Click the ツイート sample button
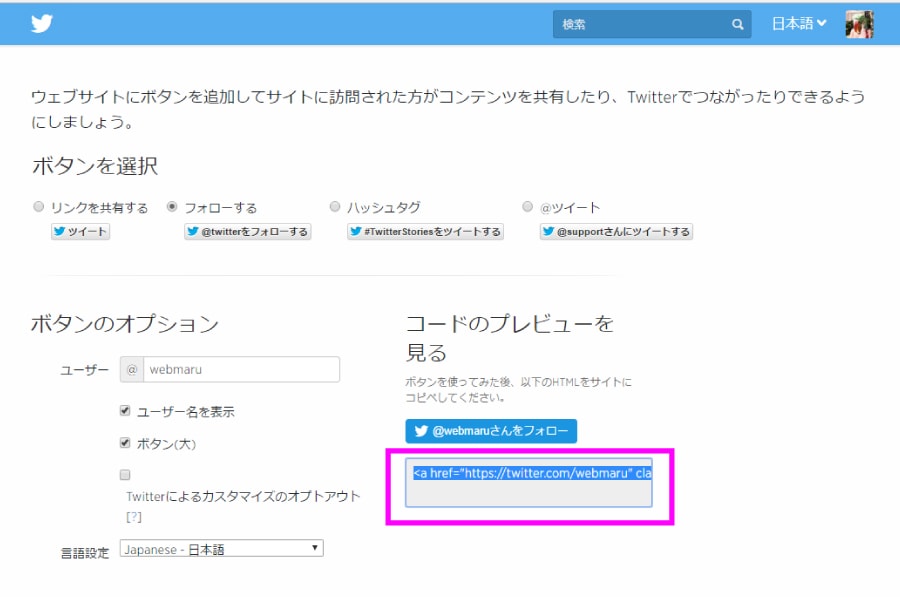Image resolution: width=900 pixels, height=597 pixels. [x=80, y=231]
